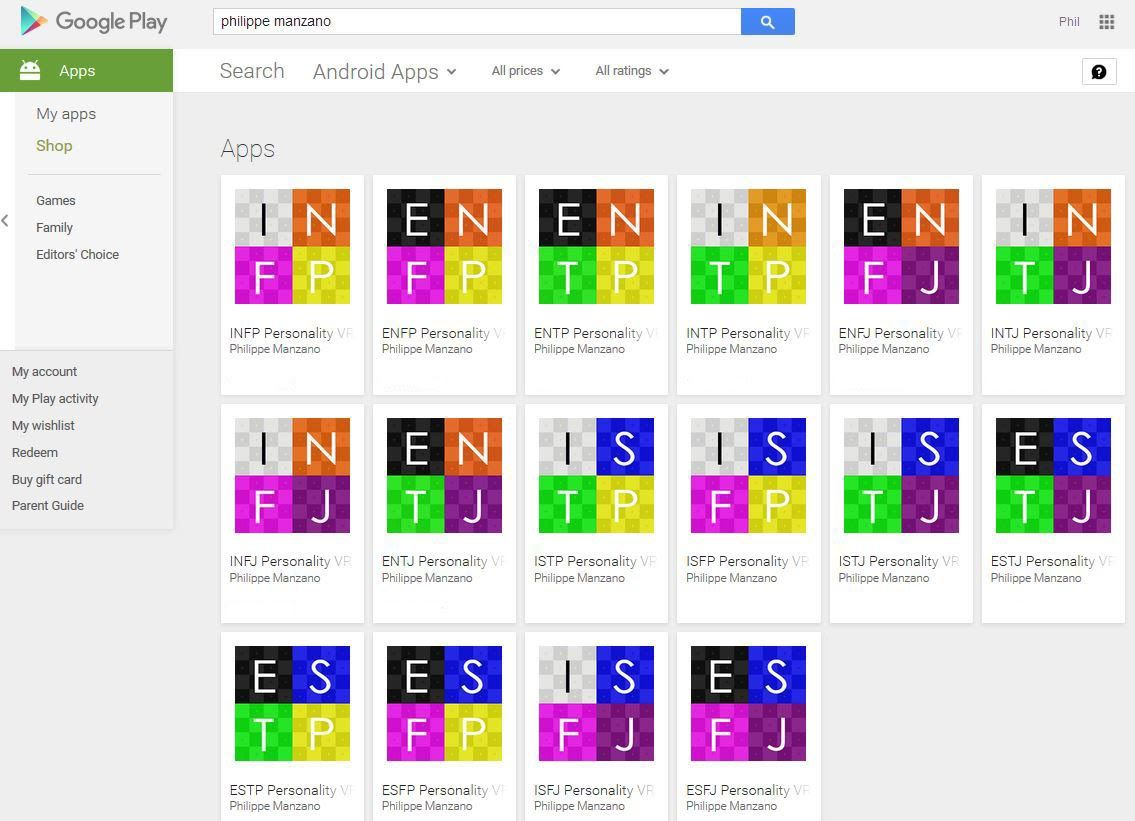Open Editors' Choice category
Viewport: 1135px width, 821px height.
coord(77,254)
